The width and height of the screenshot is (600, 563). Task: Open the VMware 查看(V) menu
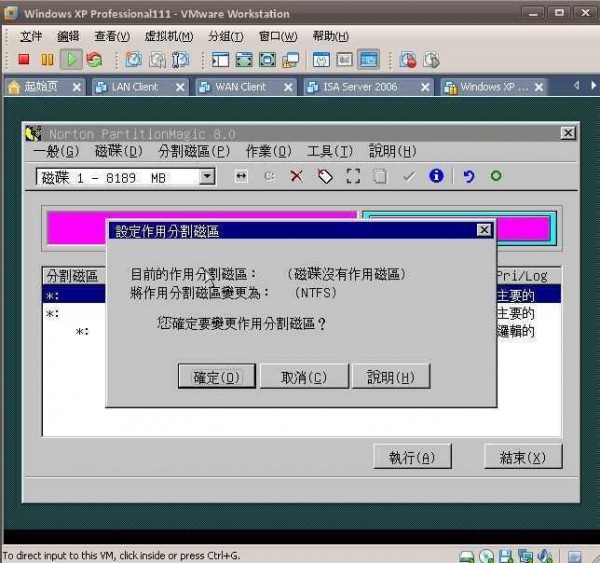pyautogui.click(x=112, y=36)
